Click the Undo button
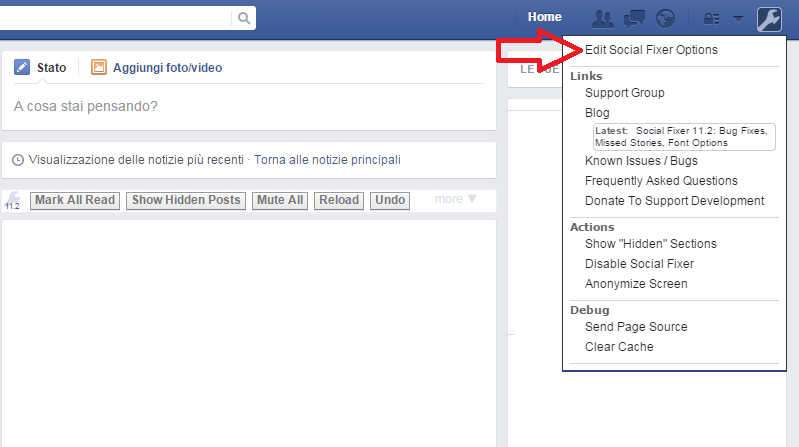 (390, 200)
